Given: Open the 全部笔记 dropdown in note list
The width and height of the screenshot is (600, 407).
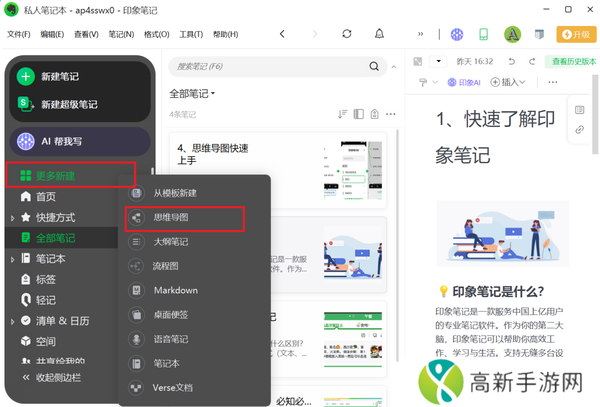Looking at the screenshot, I should 192,94.
